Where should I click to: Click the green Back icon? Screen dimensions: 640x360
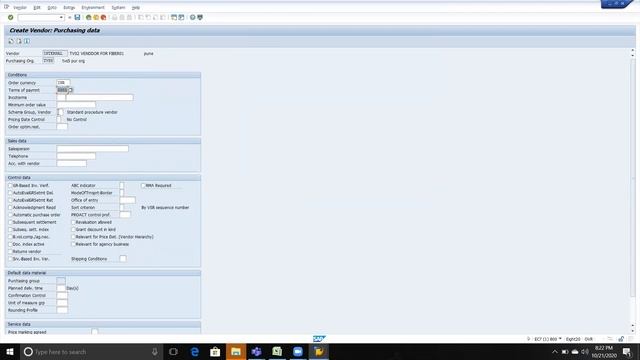(89, 18)
